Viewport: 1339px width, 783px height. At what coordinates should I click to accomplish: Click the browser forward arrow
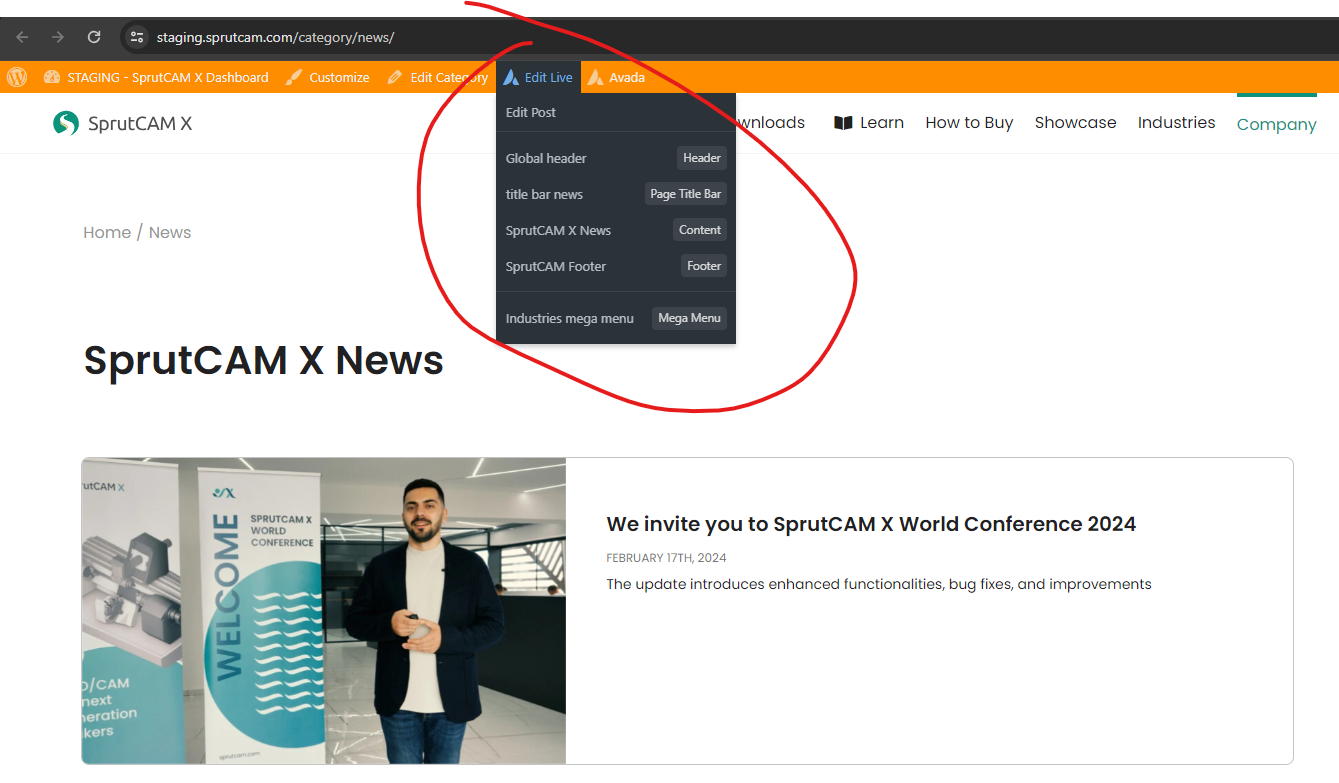(x=58, y=37)
